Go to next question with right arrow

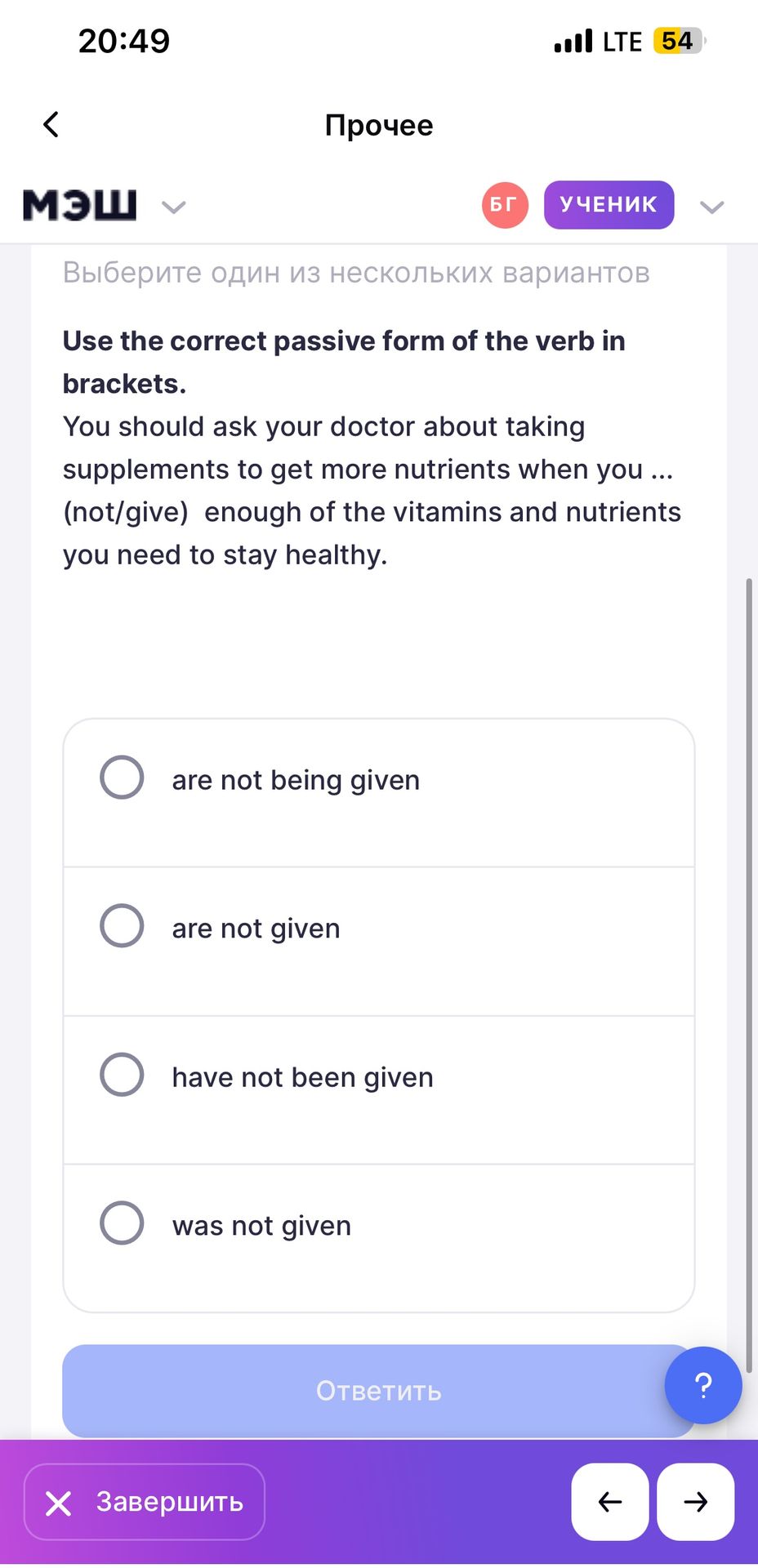pyautogui.click(x=696, y=1502)
